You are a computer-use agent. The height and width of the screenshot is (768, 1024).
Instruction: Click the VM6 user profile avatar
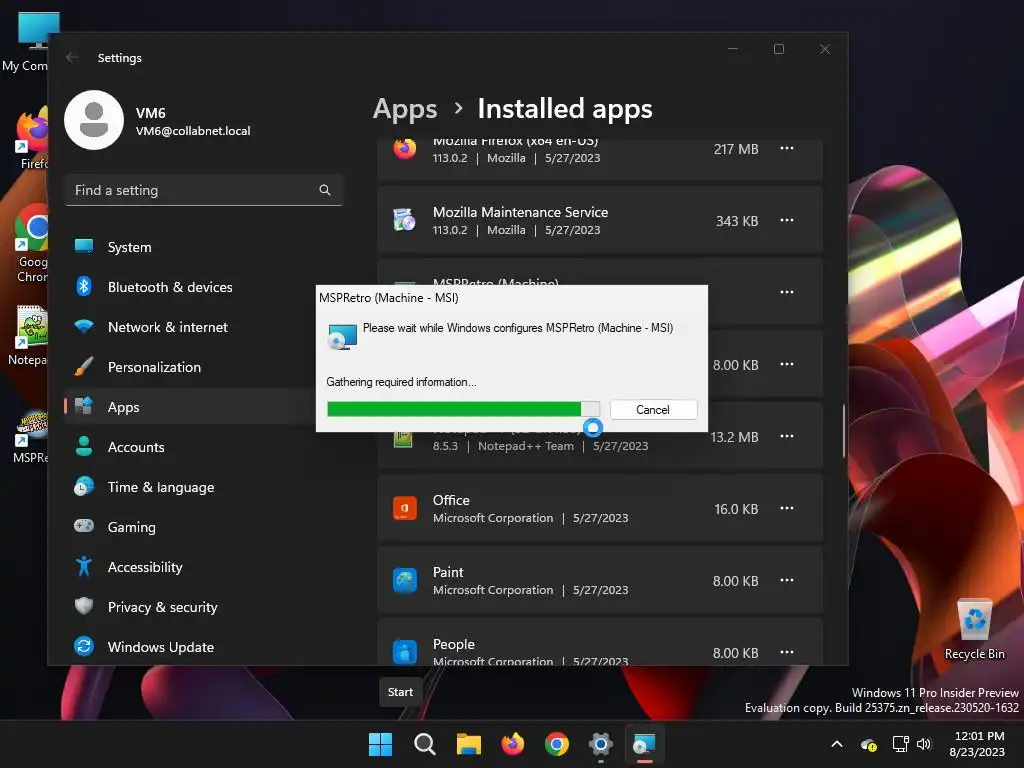(x=94, y=120)
